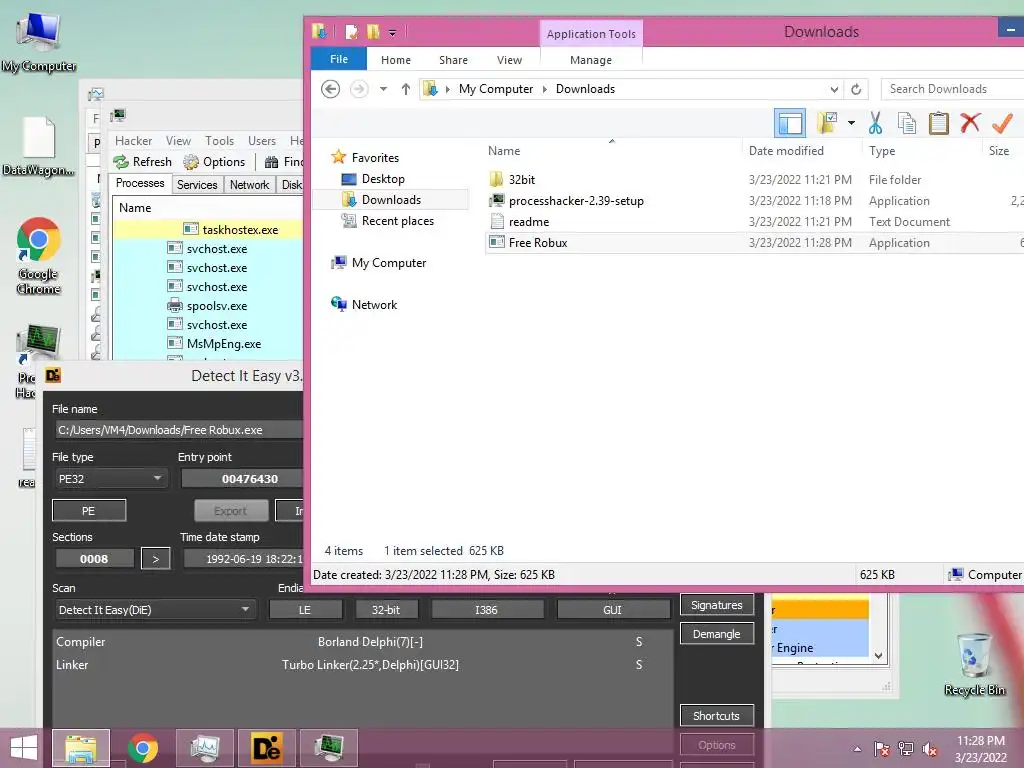Open the dropdown arrow beside folder options icon
Viewport: 1024px width, 768px height.
point(851,123)
